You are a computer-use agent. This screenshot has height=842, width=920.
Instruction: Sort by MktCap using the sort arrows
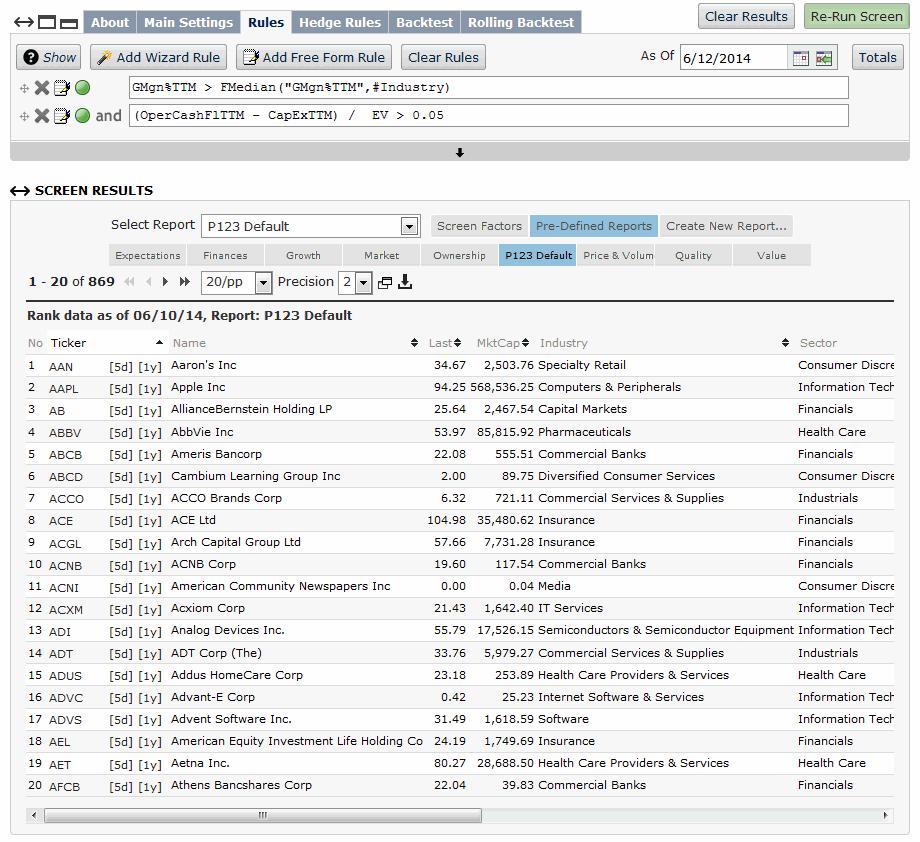[x=526, y=343]
